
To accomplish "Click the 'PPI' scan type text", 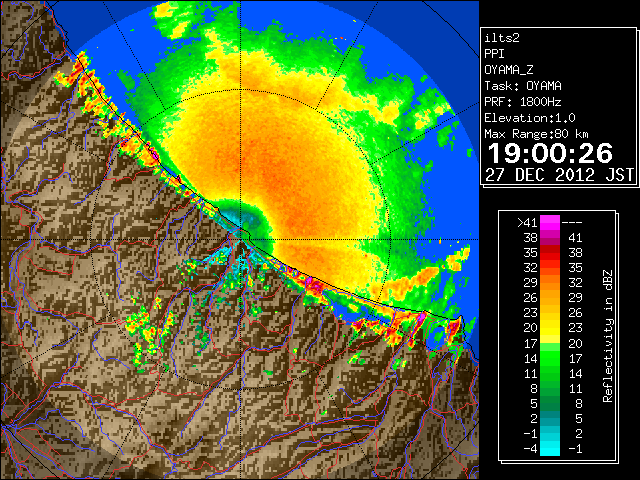I will click(x=494, y=54).
